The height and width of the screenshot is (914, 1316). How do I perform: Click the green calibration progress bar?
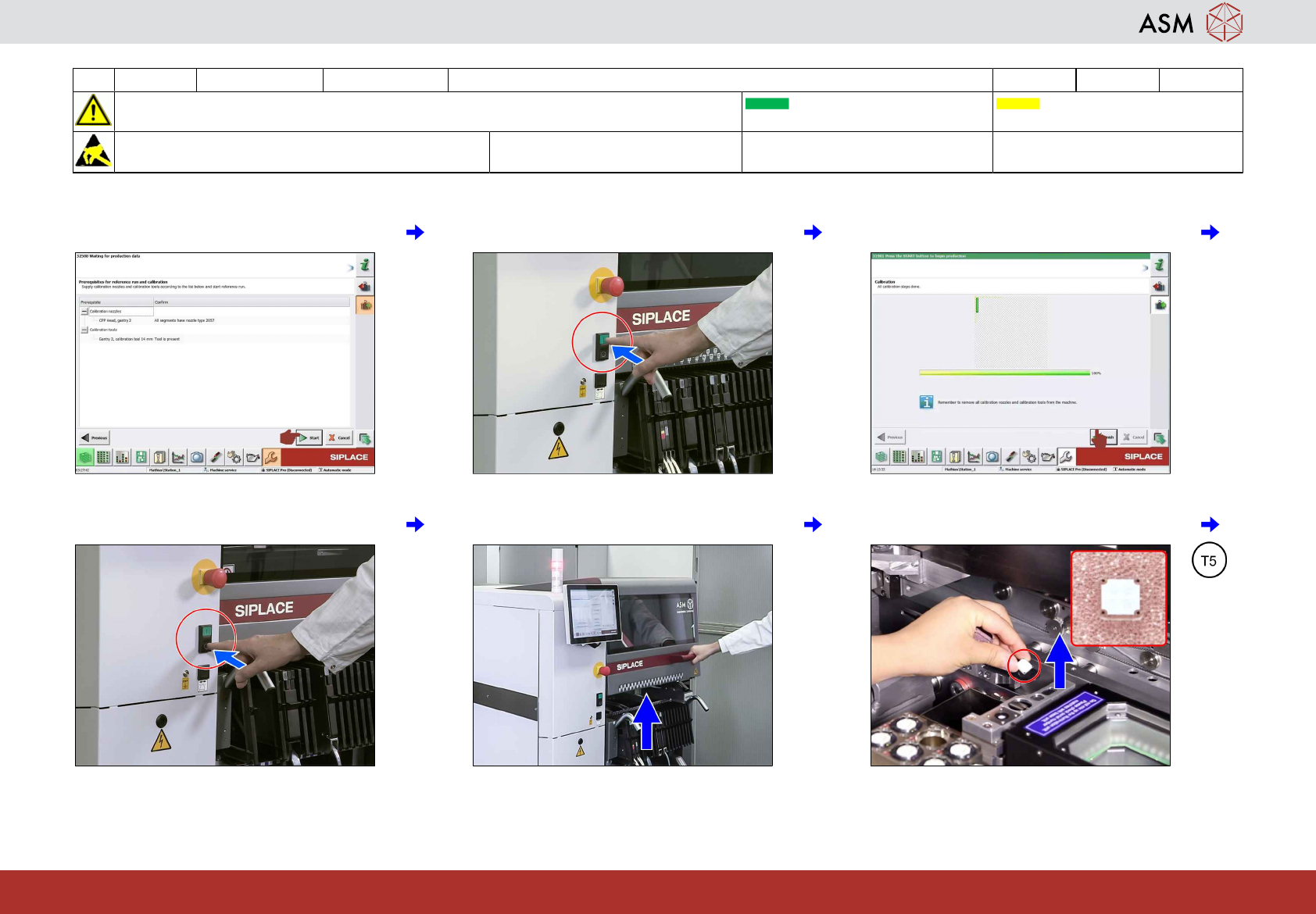coord(1004,373)
